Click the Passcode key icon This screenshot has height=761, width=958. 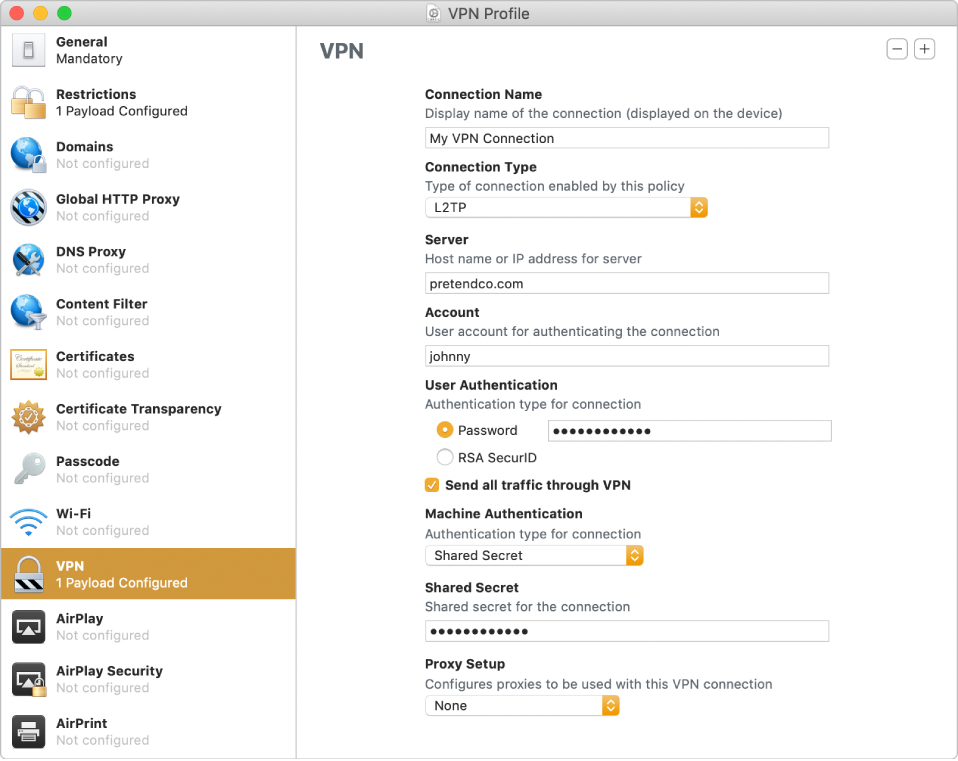(x=28, y=469)
